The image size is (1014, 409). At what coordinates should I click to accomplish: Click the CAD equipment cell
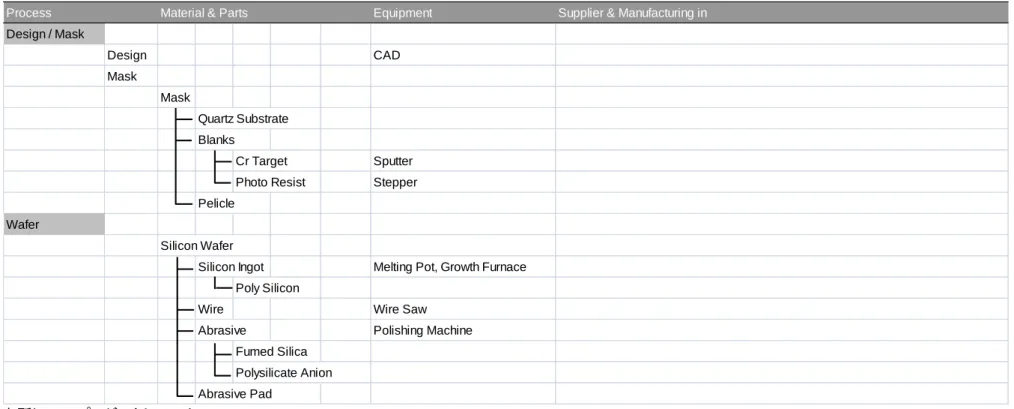[462, 55]
